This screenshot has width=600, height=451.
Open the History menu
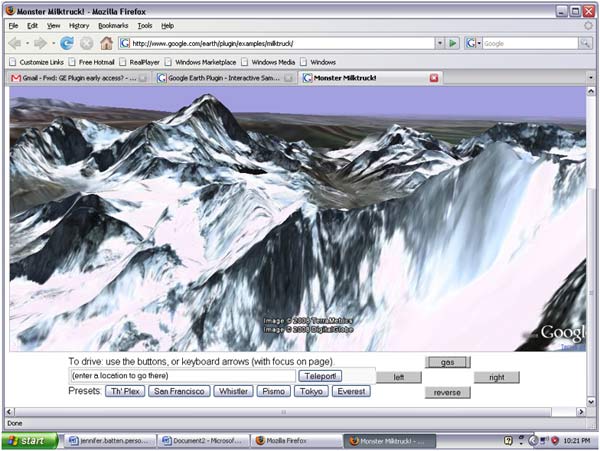[x=79, y=26]
